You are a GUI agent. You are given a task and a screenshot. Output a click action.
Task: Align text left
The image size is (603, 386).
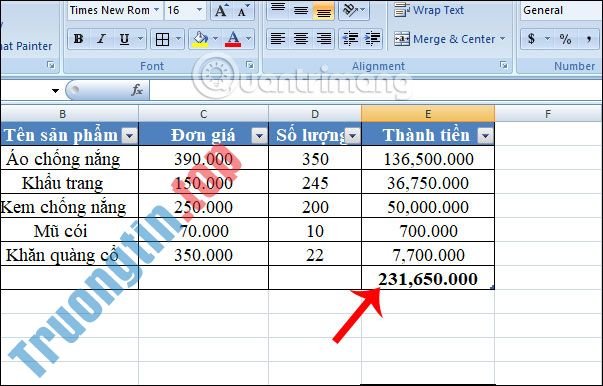pyautogui.click(x=278, y=39)
